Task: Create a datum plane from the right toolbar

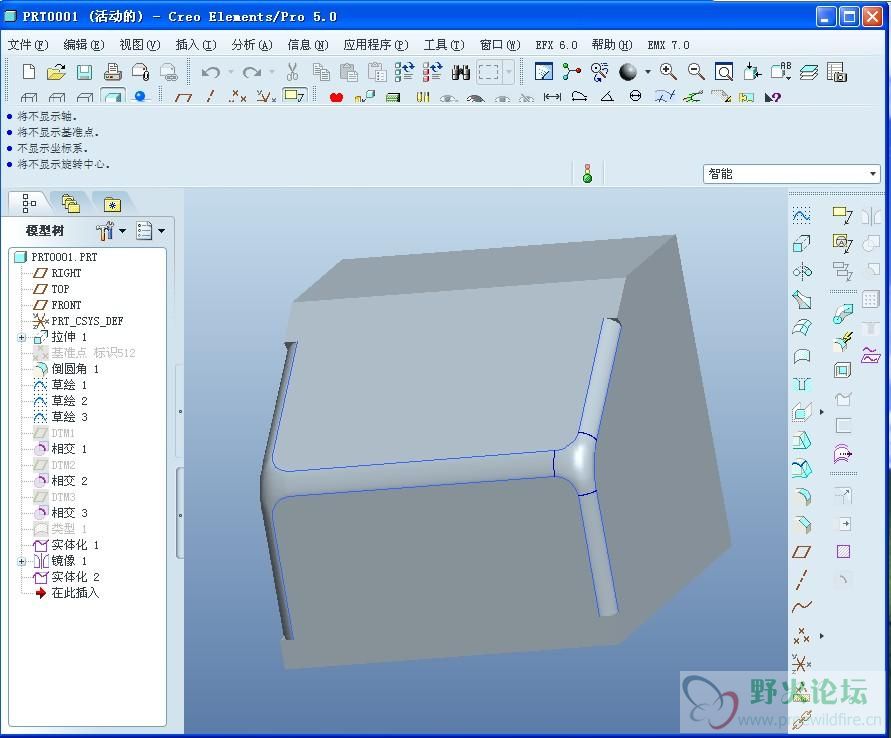Action: point(802,552)
